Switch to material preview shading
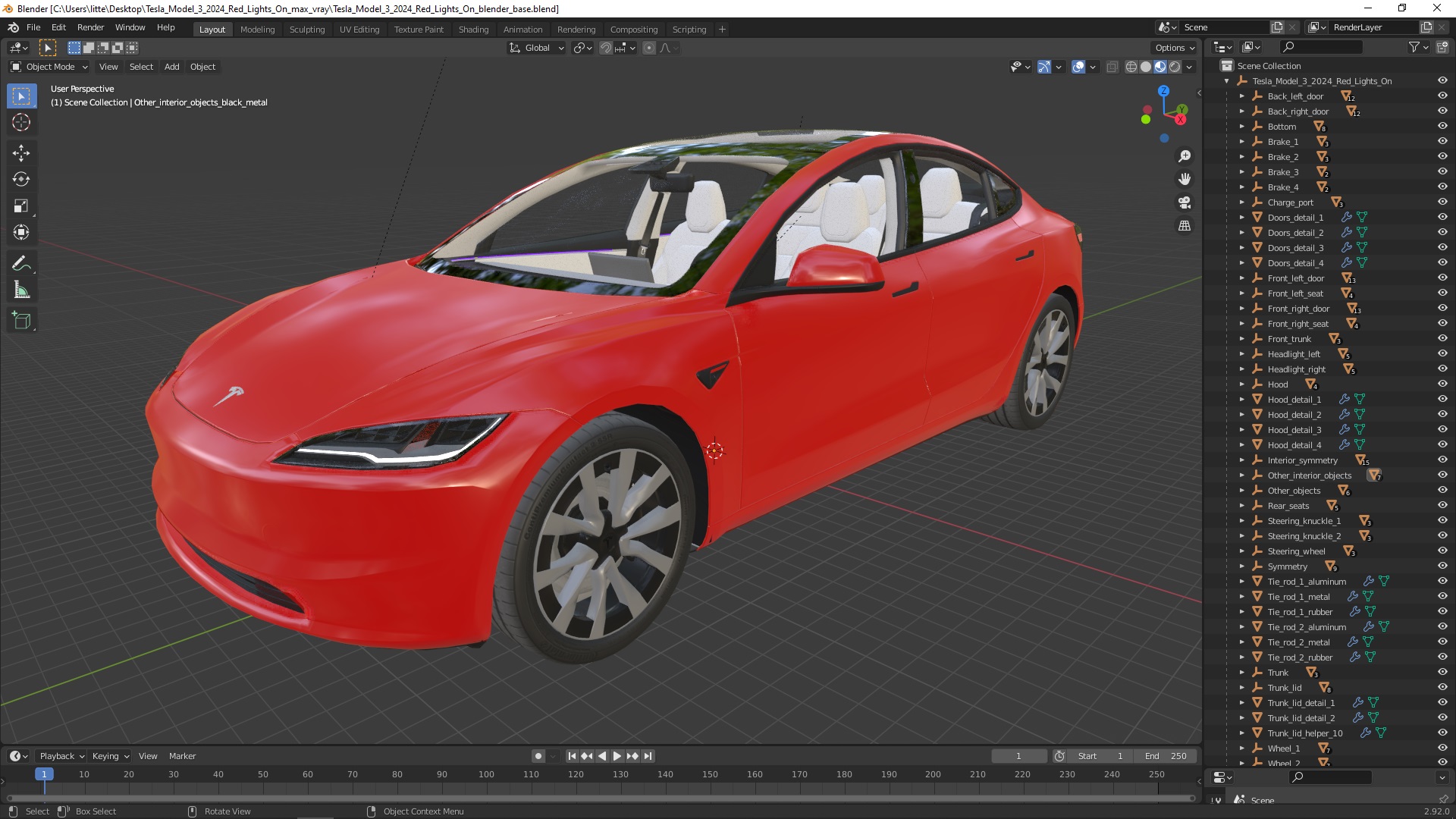Screen dimensions: 1456x819 click(x=1160, y=67)
